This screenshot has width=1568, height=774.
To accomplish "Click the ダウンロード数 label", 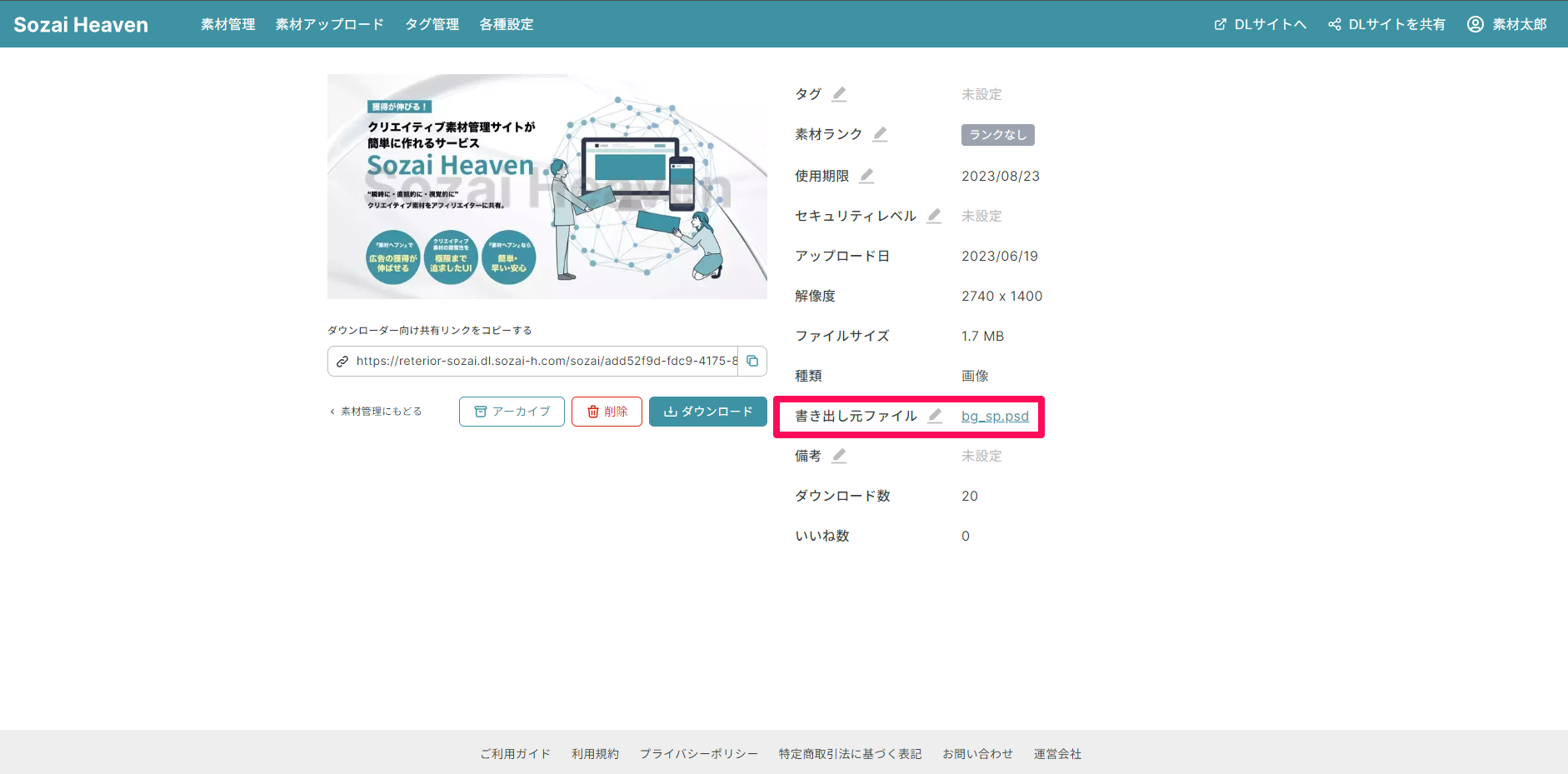I will [x=842, y=496].
